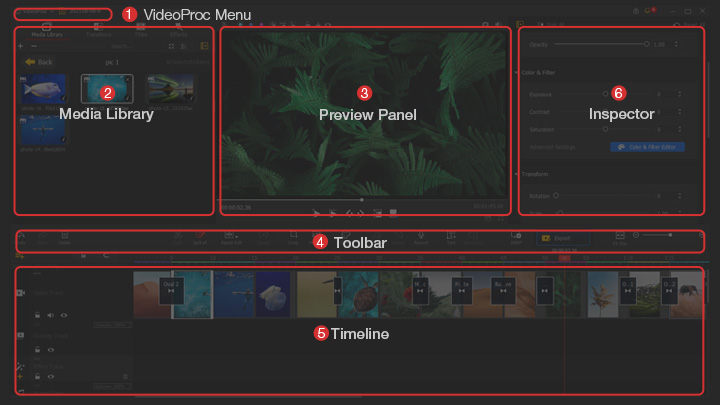The width and height of the screenshot is (720, 405).
Task: Toggle Video Track visibility eye
Action: pos(64,315)
